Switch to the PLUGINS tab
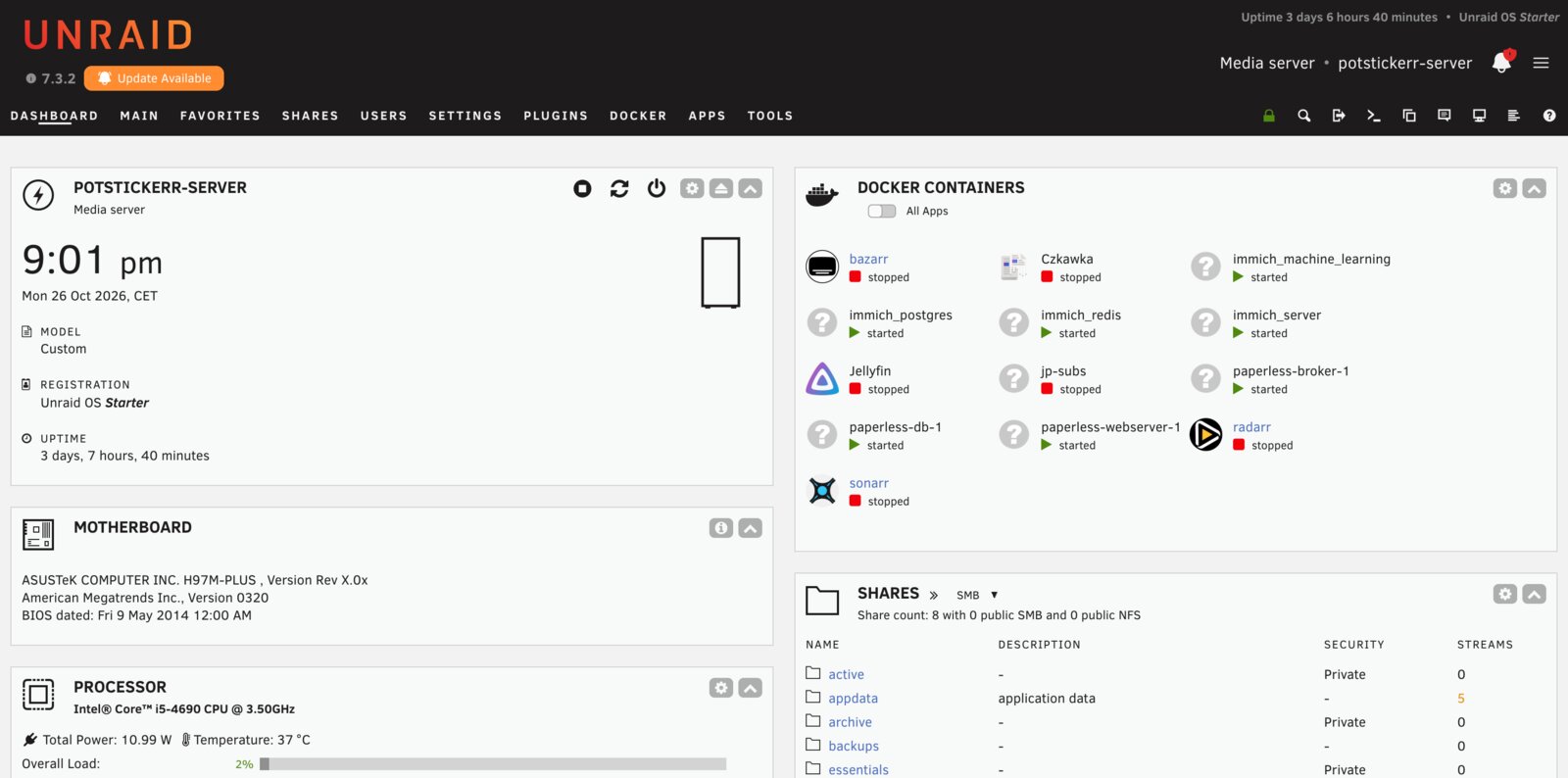 556,116
